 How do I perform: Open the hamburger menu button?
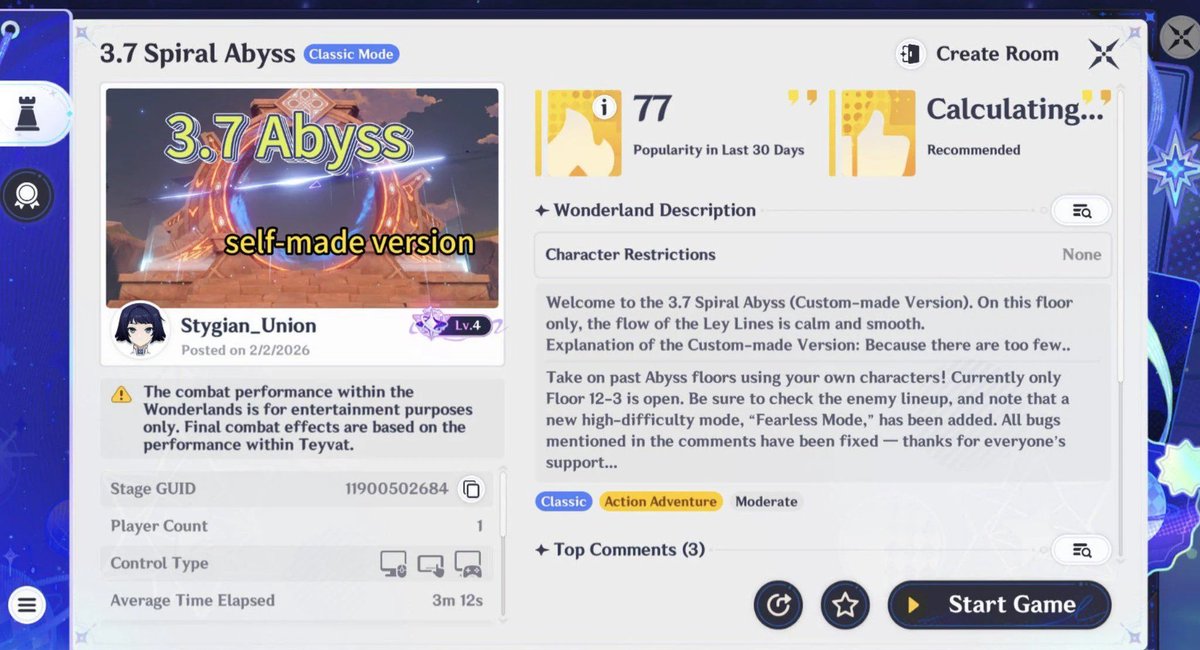click(27, 605)
